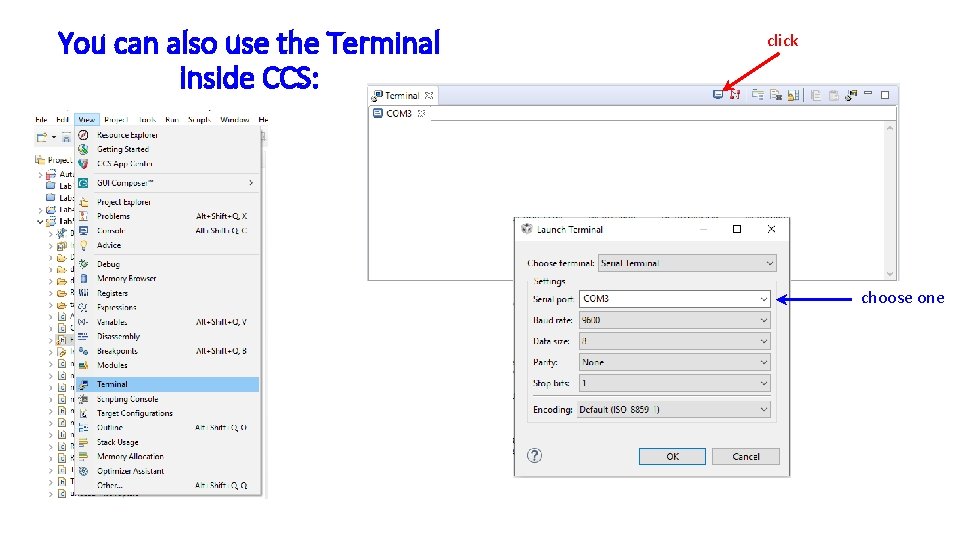960x540 pixels.
Task: Choose Project Explorer in View menu
Action: tap(168, 201)
